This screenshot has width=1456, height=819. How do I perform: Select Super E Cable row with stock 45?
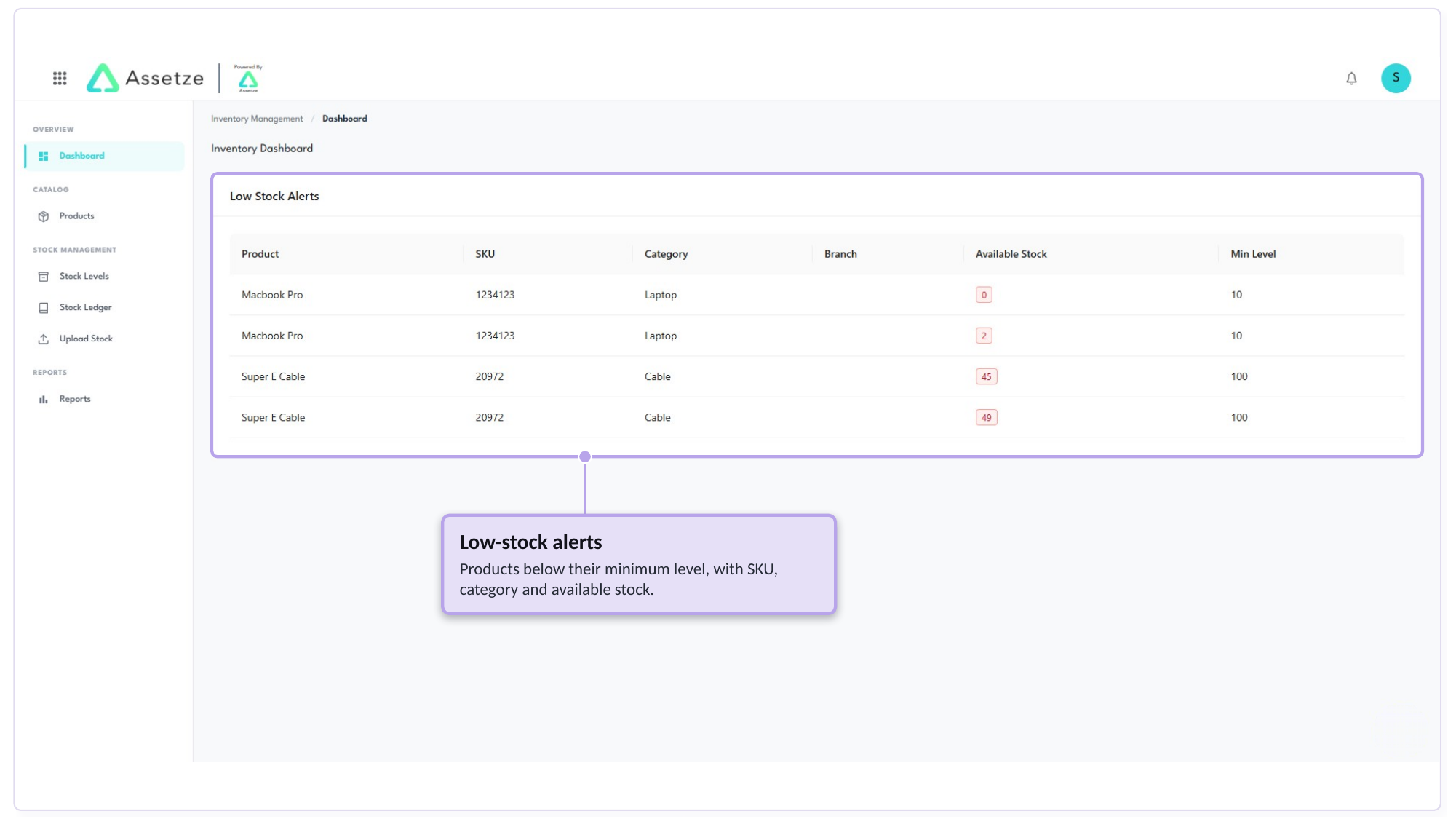tap(816, 376)
